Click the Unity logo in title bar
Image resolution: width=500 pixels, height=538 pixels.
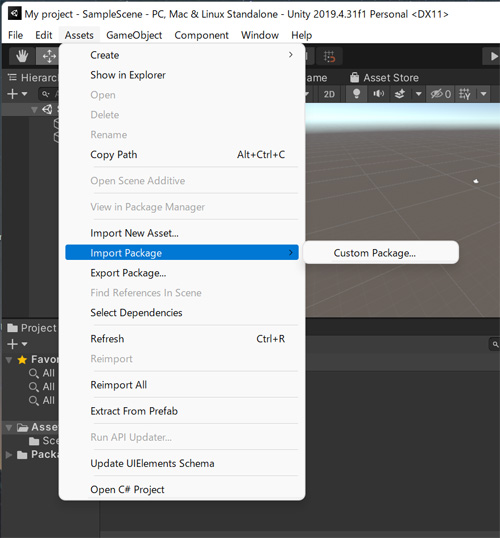tap(14, 14)
